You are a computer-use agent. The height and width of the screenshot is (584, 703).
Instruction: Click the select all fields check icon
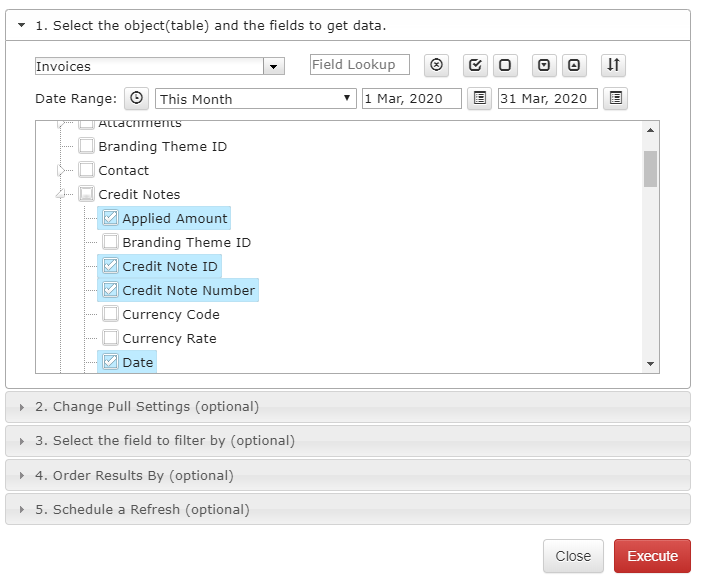click(475, 65)
